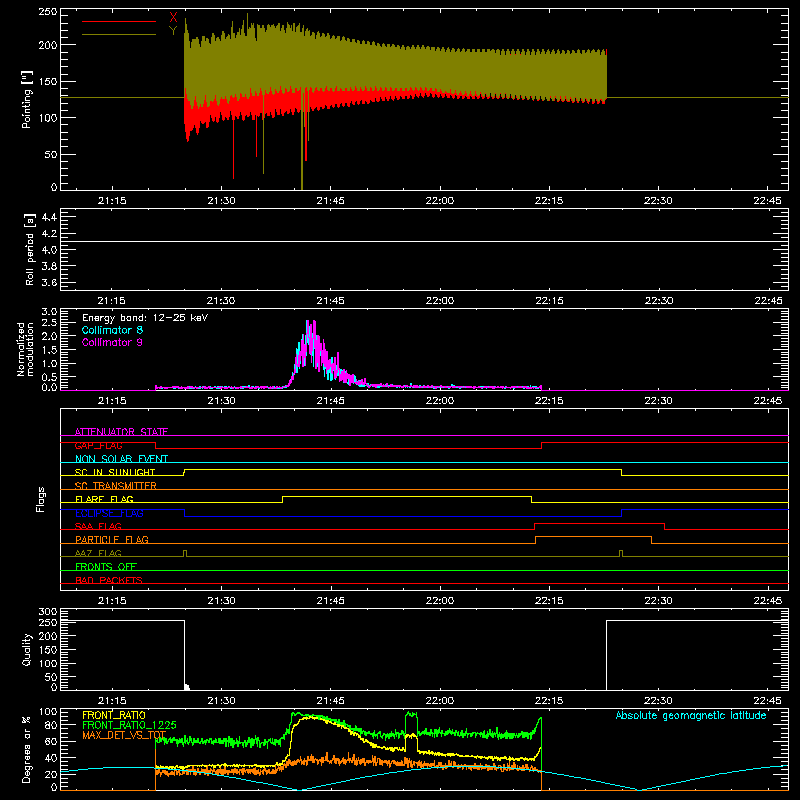Click the 3.6 tick on Roll period axis
Image resolution: width=800 pixels, height=800 pixels.
49,282
